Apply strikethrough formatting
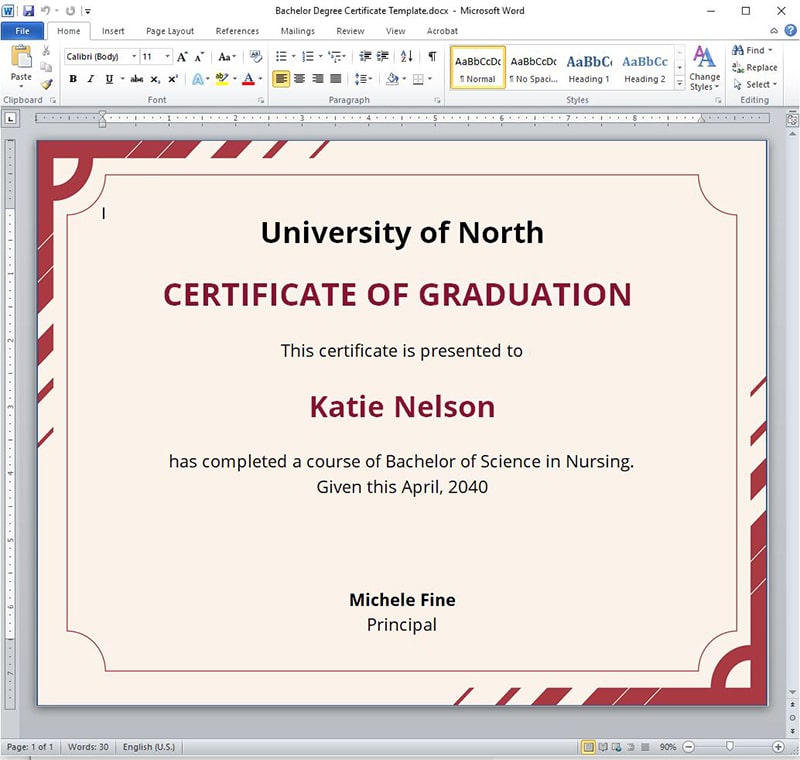This screenshot has height=760, width=800. [136, 79]
